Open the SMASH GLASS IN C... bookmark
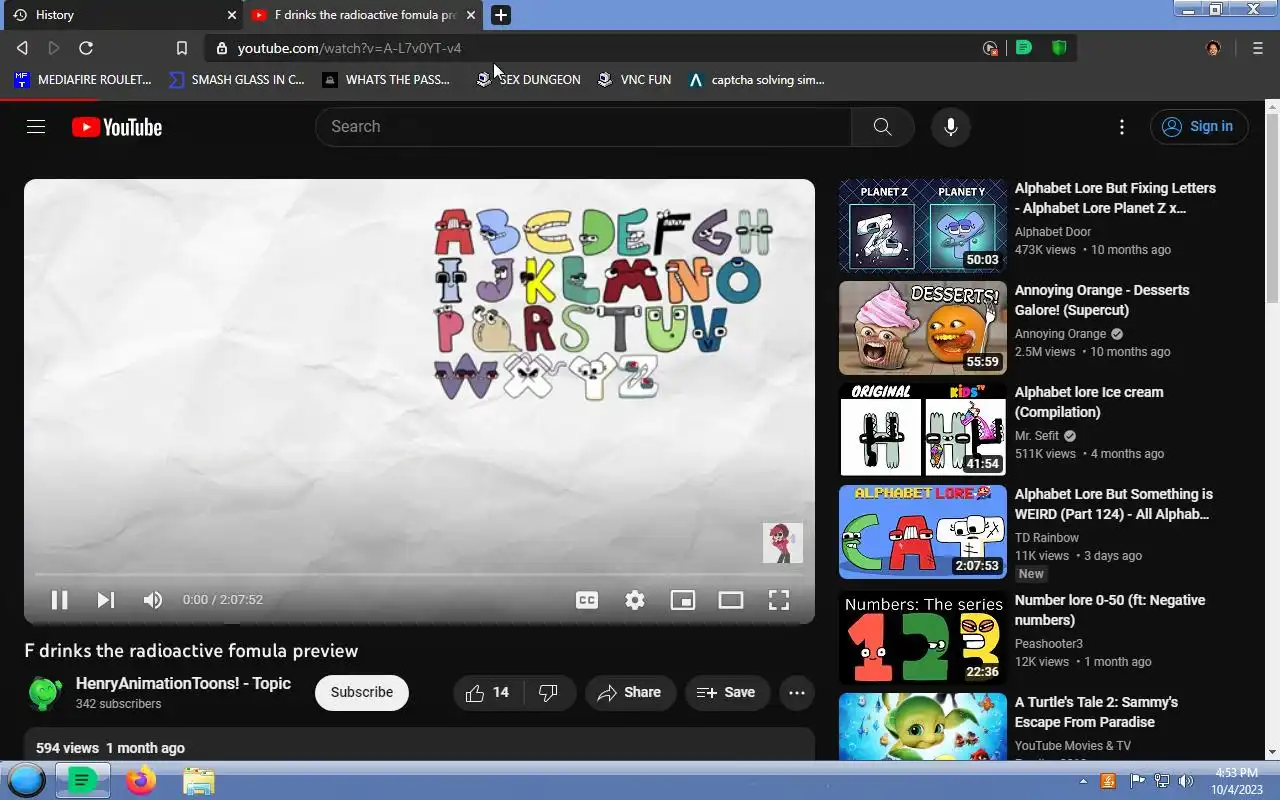 pyautogui.click(x=236, y=80)
